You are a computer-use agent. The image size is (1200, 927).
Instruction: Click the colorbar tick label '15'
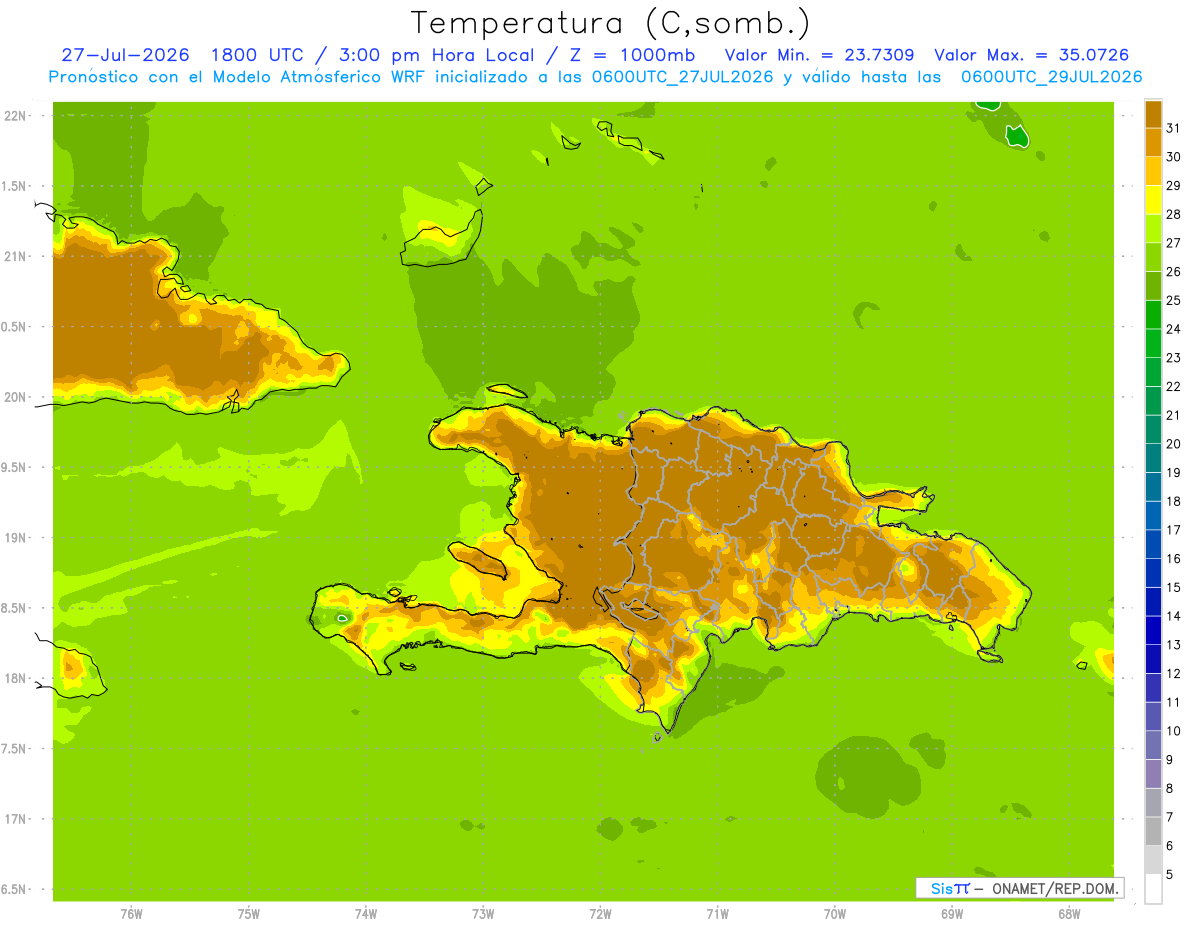[1173, 587]
